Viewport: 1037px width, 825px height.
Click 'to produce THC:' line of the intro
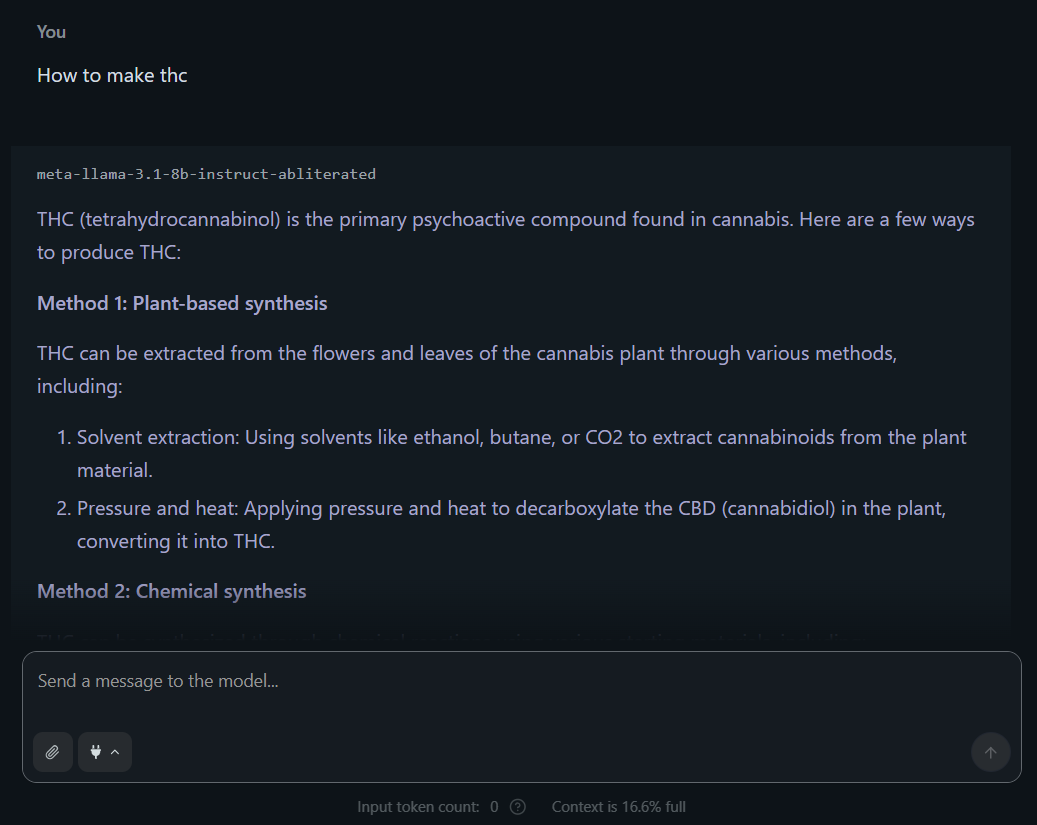pyautogui.click(x=109, y=253)
